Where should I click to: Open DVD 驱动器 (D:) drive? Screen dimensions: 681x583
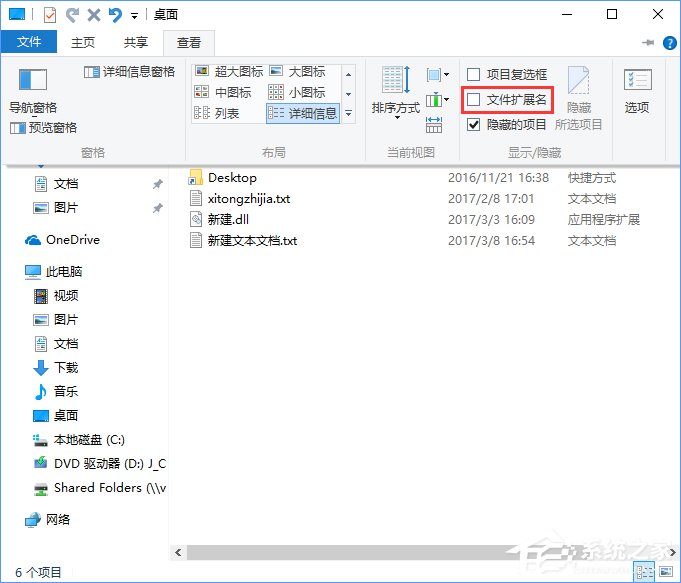pyautogui.click(x=99, y=464)
